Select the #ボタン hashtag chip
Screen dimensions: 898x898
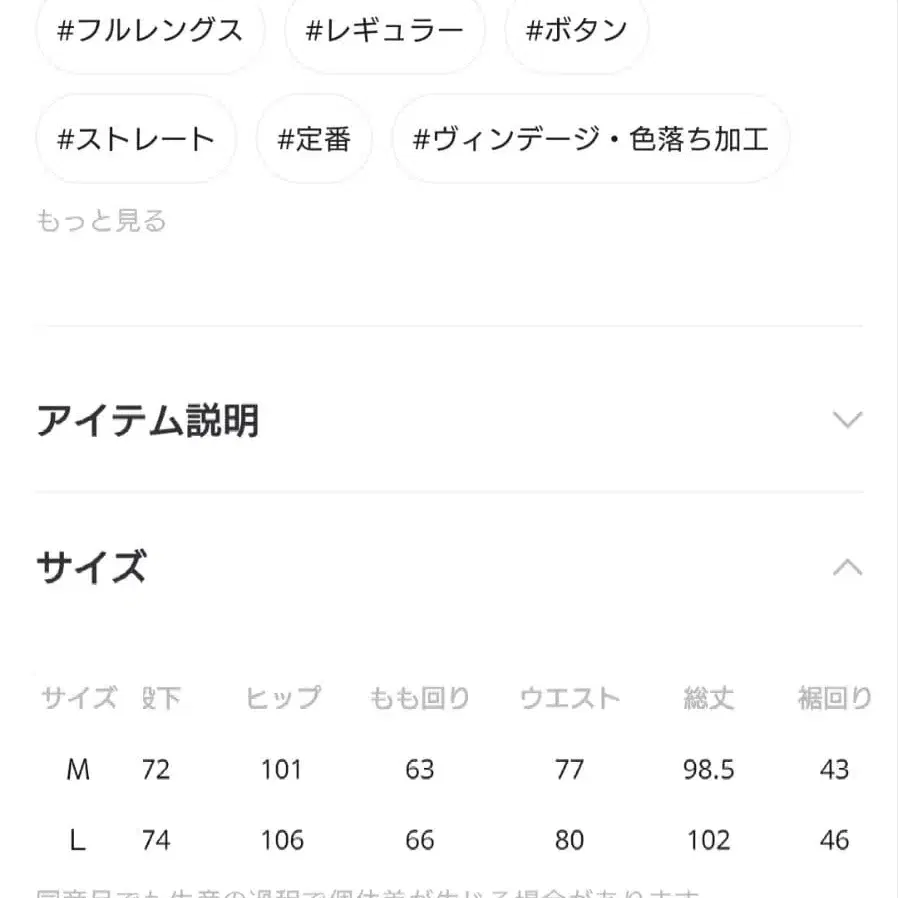[577, 31]
